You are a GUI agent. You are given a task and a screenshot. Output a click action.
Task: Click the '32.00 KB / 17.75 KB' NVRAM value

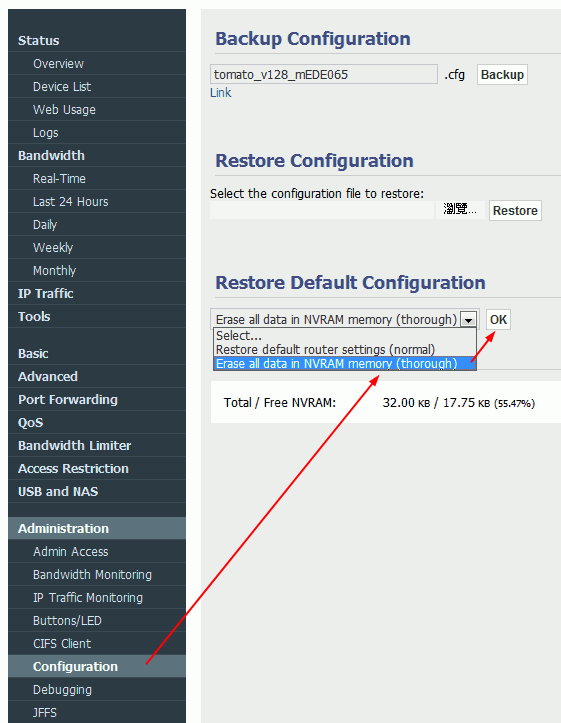coord(436,403)
